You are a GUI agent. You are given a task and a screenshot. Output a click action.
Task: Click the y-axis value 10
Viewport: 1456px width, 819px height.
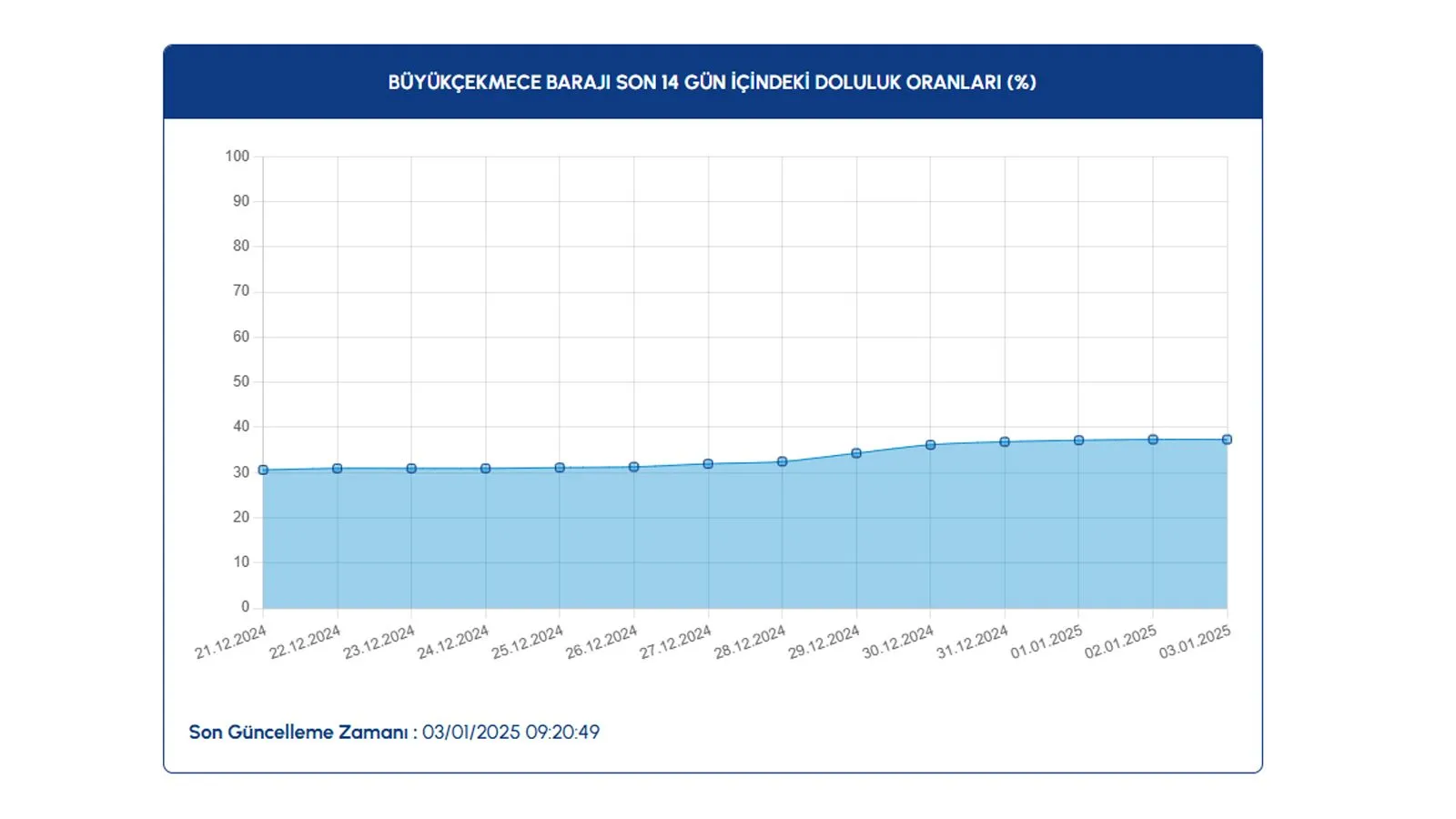pyautogui.click(x=241, y=562)
